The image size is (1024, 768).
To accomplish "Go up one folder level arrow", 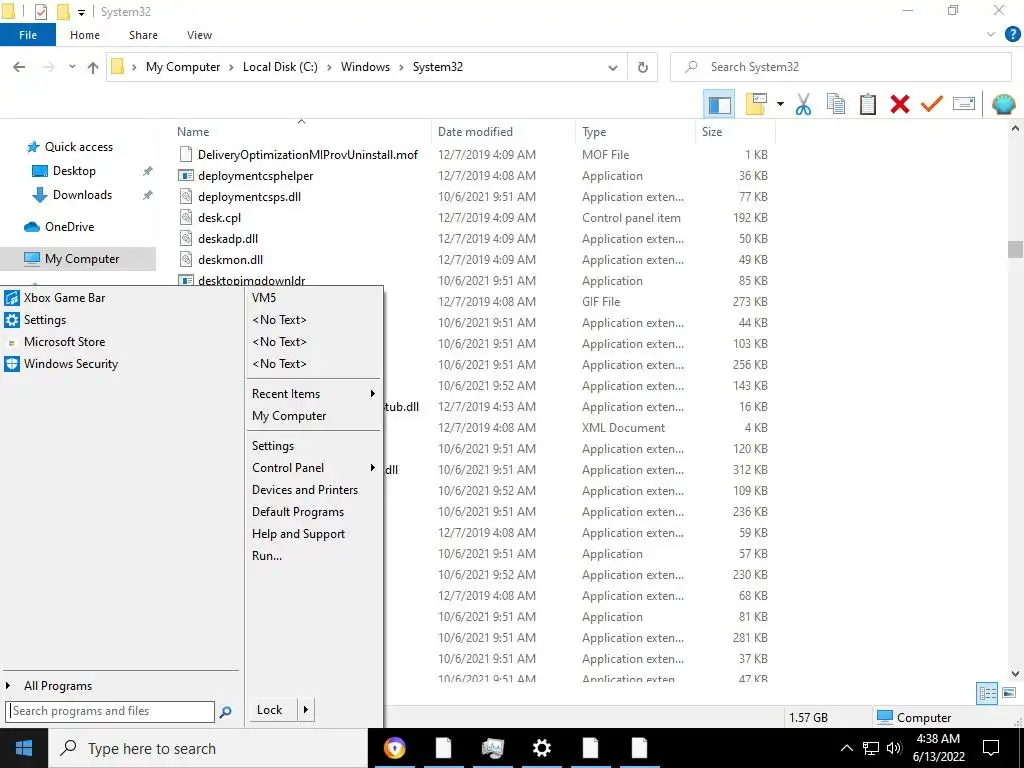I will pos(93,67).
